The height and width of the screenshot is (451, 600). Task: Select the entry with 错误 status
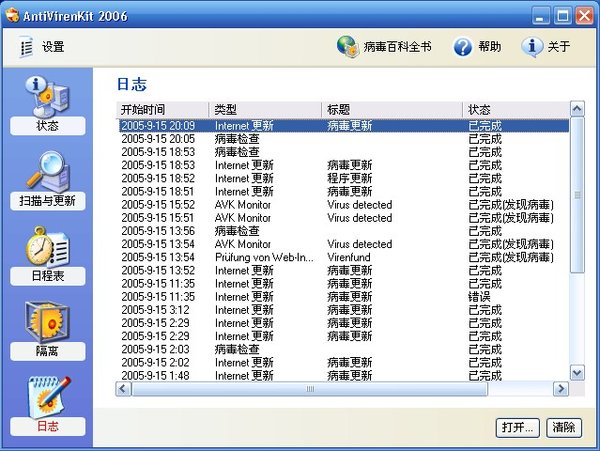[344, 296]
